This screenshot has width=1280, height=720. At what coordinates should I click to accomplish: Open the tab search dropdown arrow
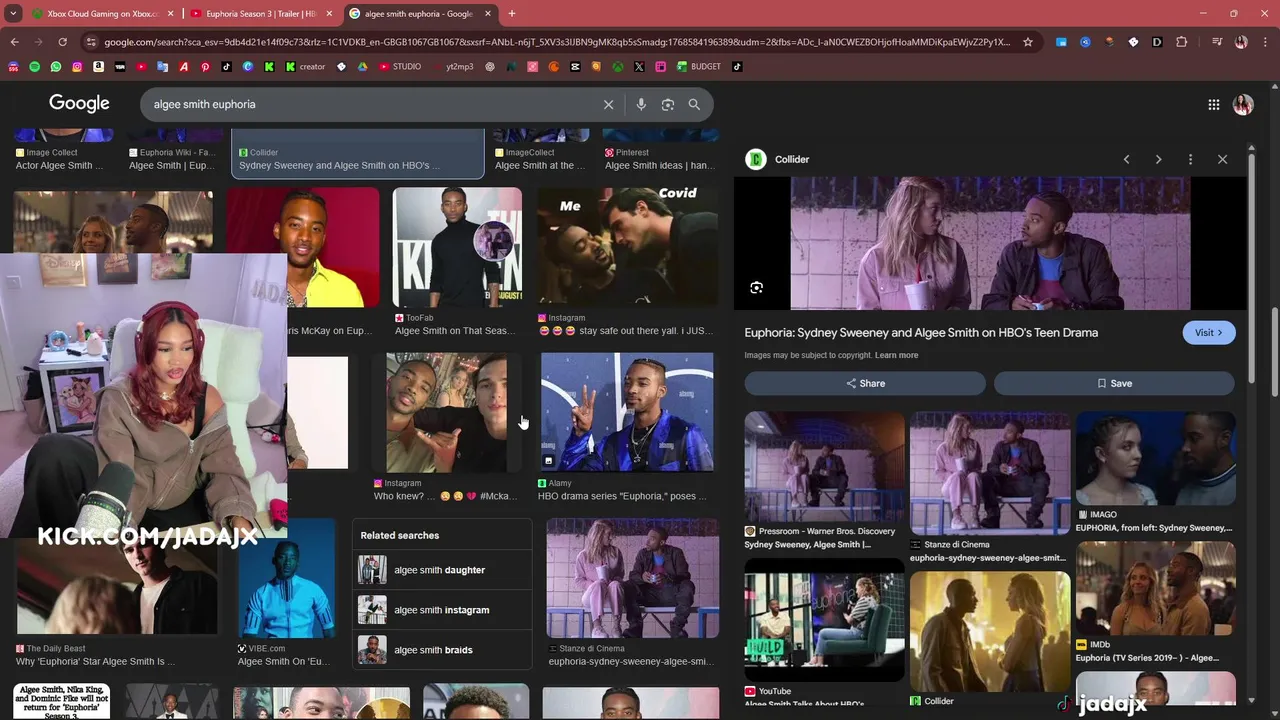13,14
